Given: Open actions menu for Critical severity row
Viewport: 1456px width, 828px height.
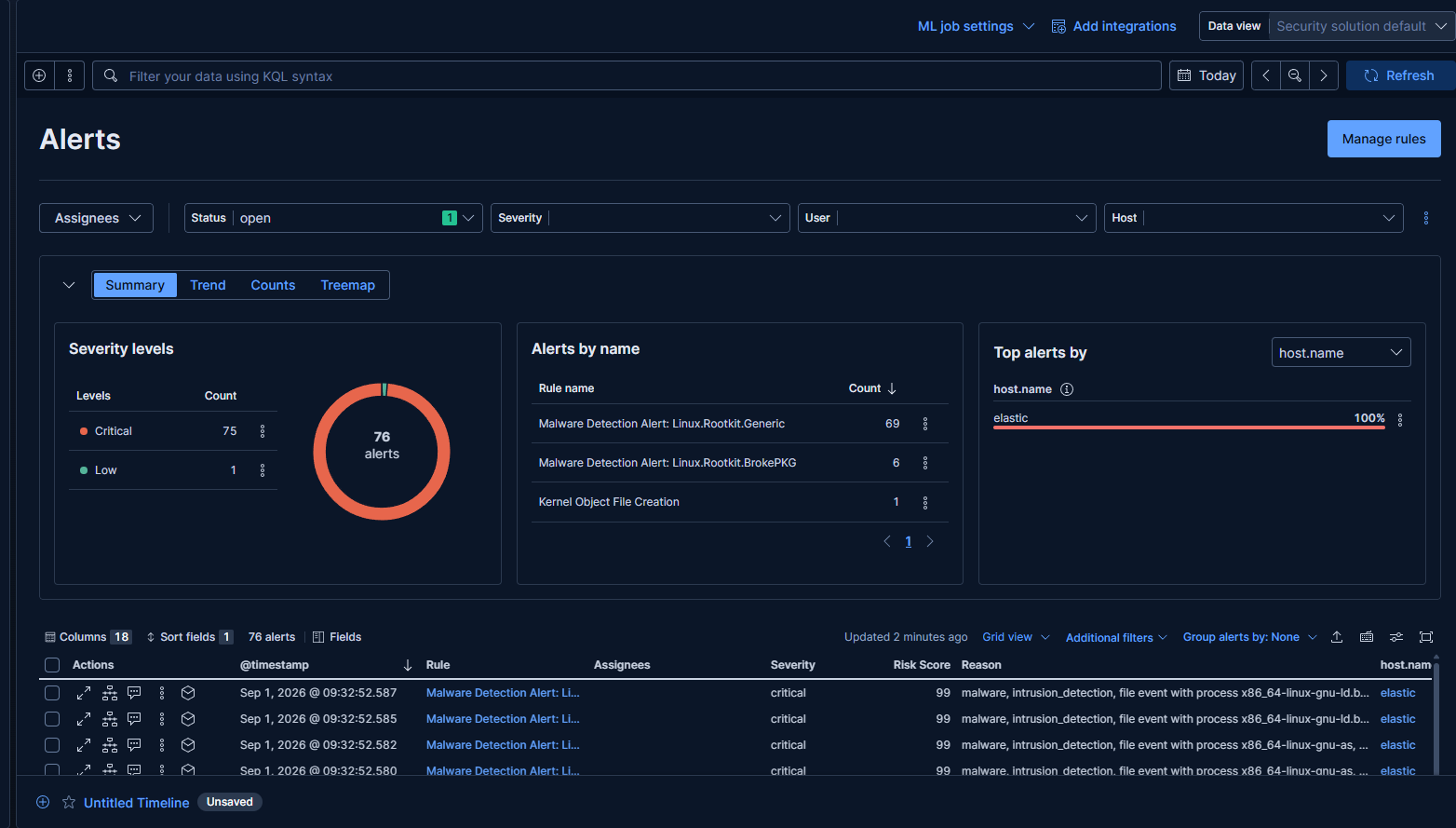Looking at the screenshot, I should (263, 431).
